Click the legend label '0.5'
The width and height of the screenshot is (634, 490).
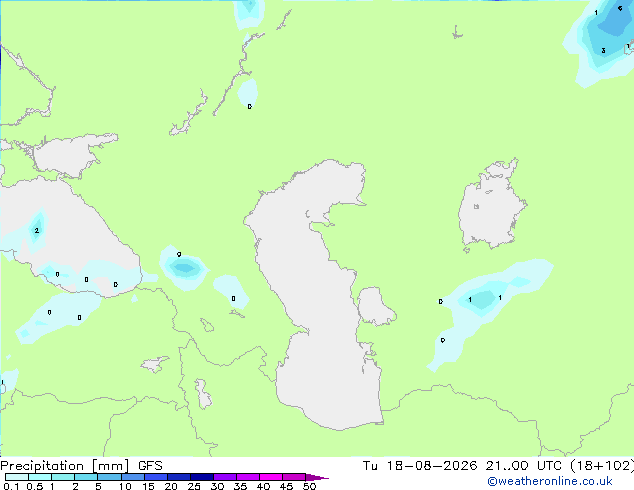[x=35, y=486]
